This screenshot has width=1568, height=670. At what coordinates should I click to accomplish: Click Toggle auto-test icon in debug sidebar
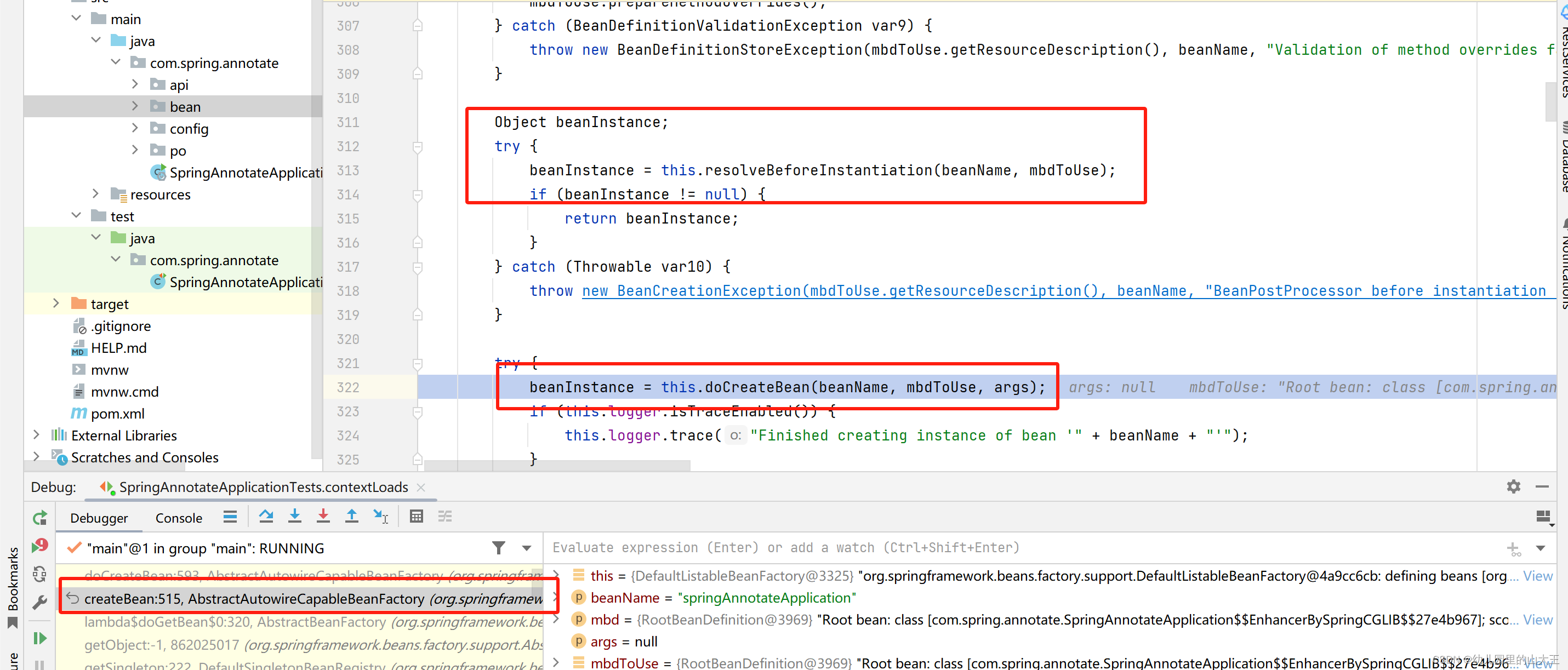click(x=40, y=574)
